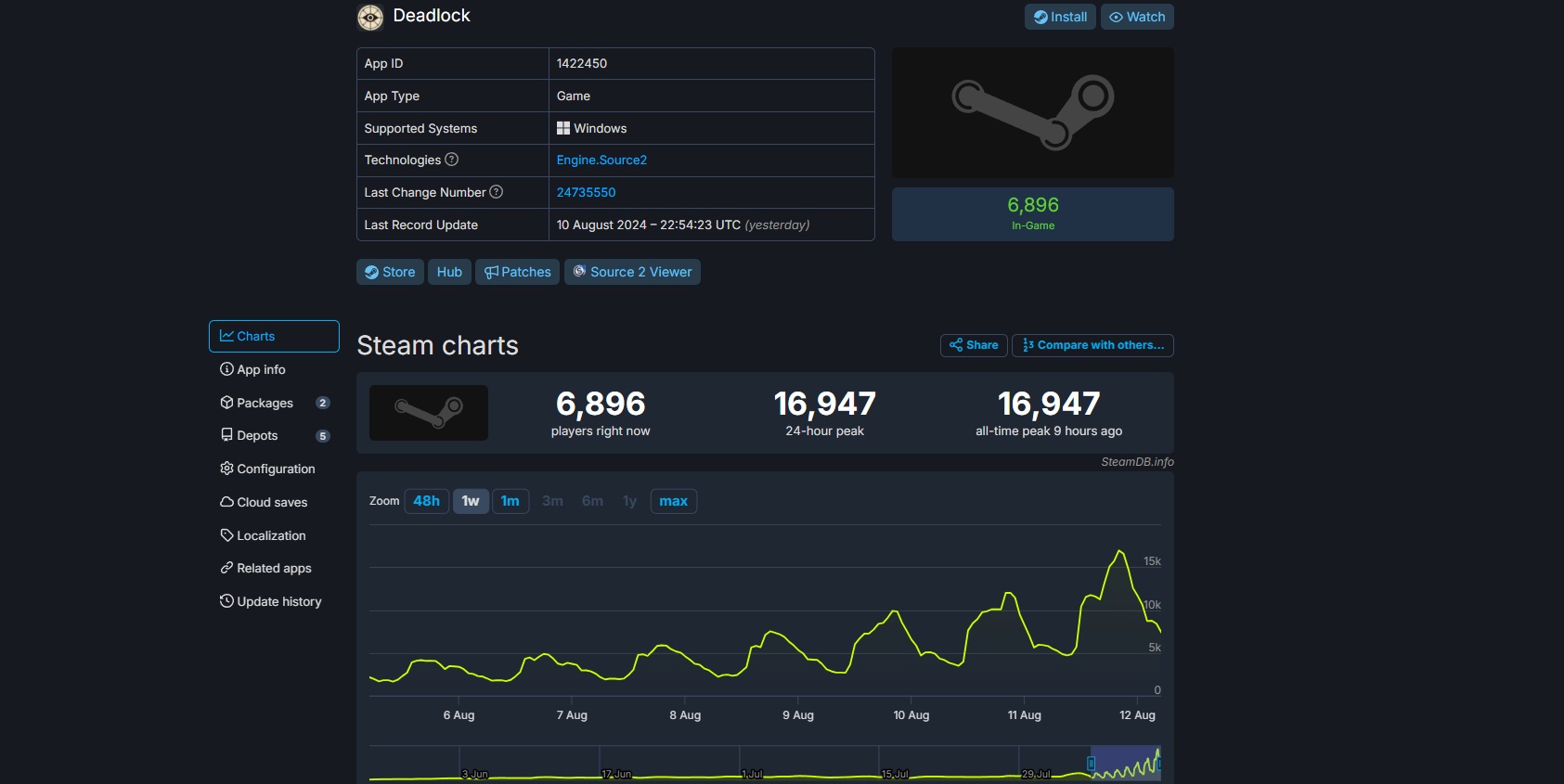Viewport: 1564px width, 784px height.
Task: Launch Source 2 Viewer link
Action: coord(632,272)
